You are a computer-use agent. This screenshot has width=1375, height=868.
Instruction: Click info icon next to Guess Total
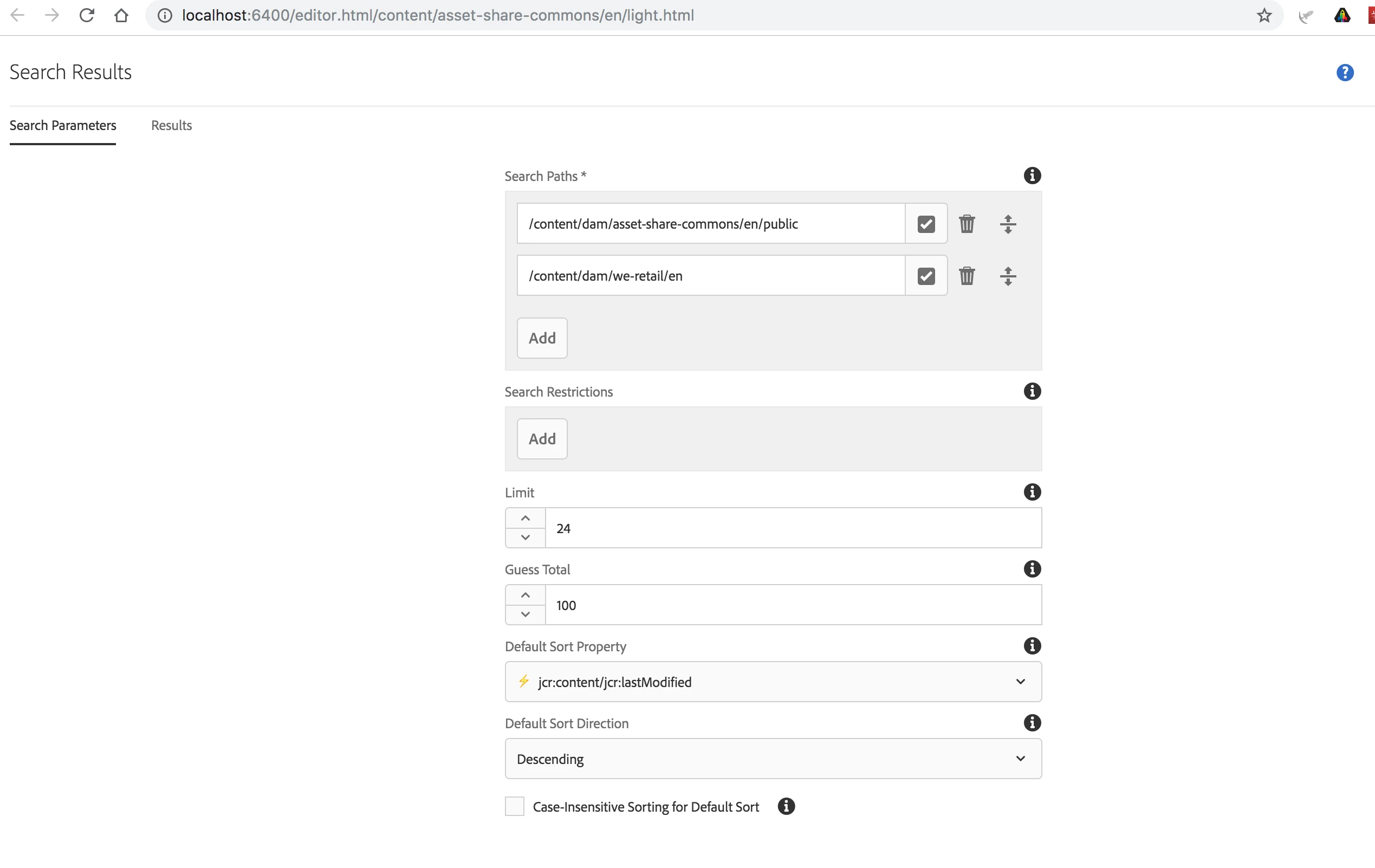pos(1032,569)
